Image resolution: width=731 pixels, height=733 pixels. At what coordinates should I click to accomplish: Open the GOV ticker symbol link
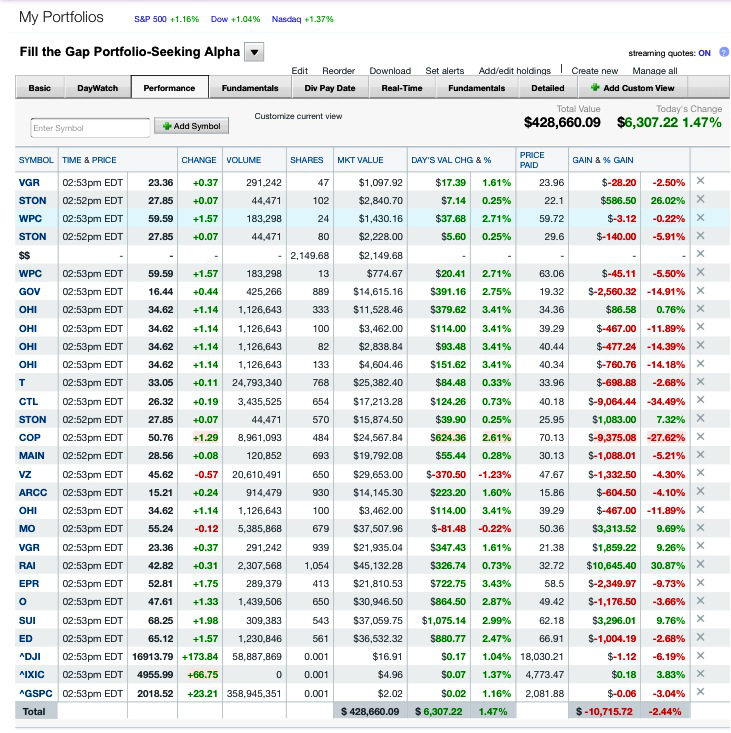click(x=29, y=292)
